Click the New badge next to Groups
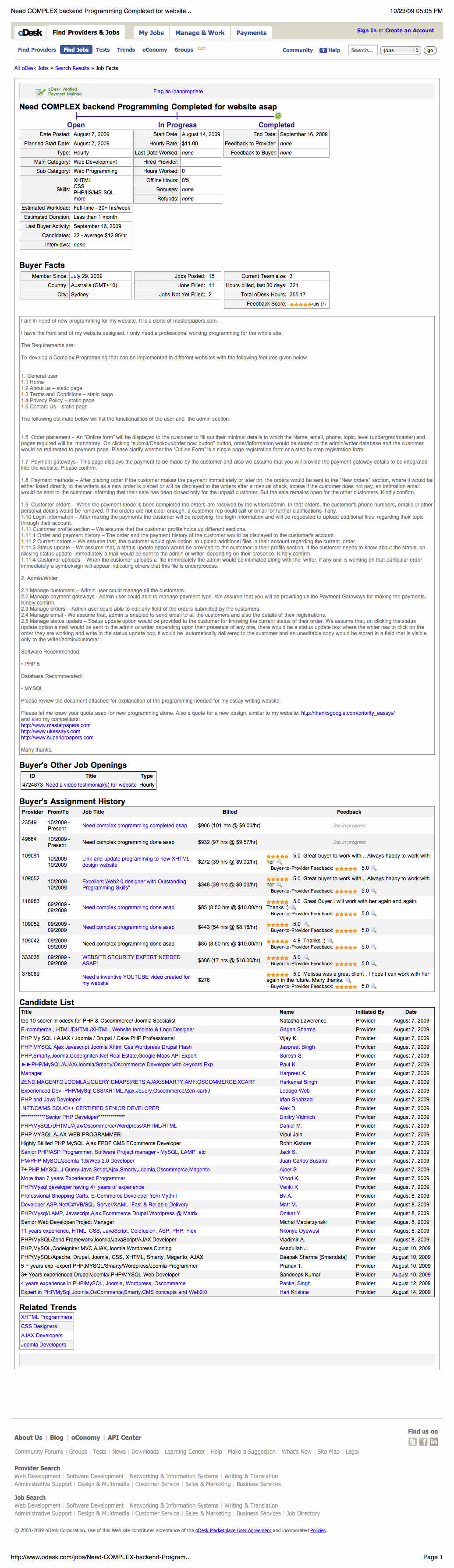454x1568 pixels. (x=201, y=49)
